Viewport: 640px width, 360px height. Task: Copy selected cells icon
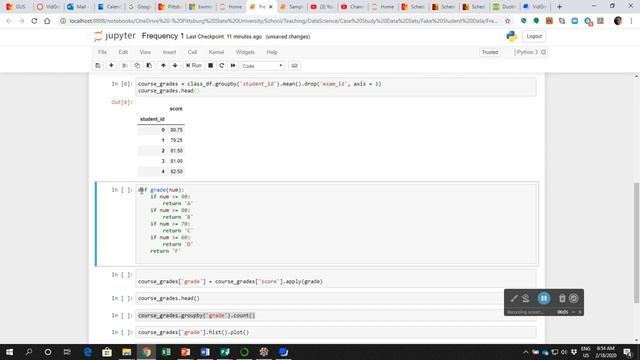[137, 66]
